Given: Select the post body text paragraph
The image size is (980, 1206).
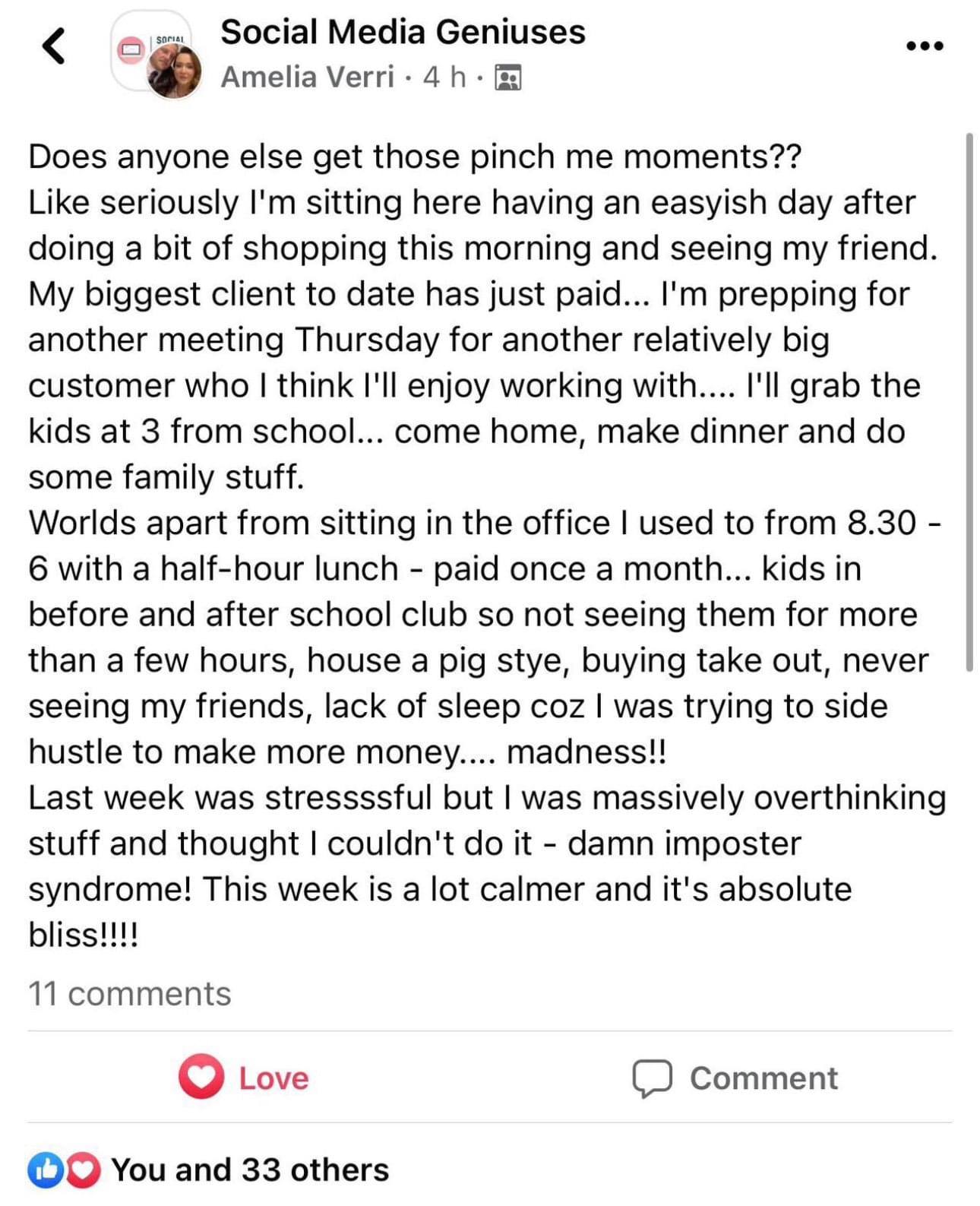Looking at the screenshot, I should 486,546.
